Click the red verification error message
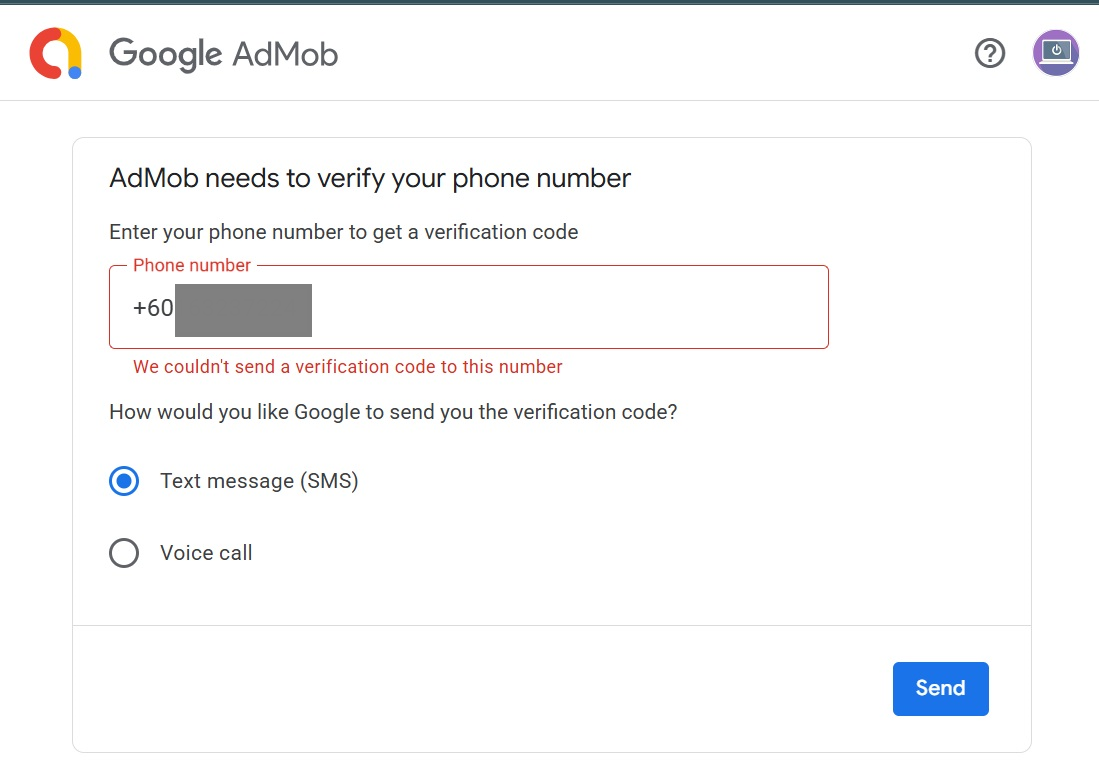The height and width of the screenshot is (774, 1099). [x=348, y=367]
